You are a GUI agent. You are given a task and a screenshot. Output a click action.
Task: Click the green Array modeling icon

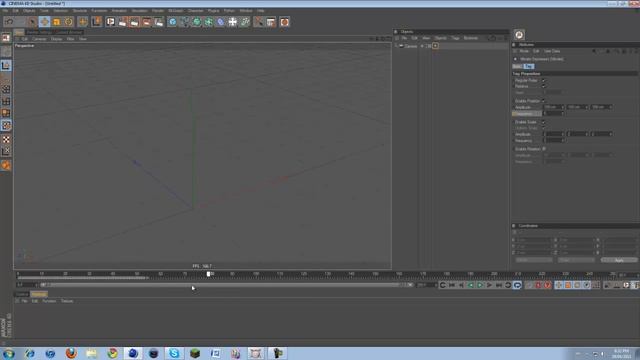click(209, 22)
